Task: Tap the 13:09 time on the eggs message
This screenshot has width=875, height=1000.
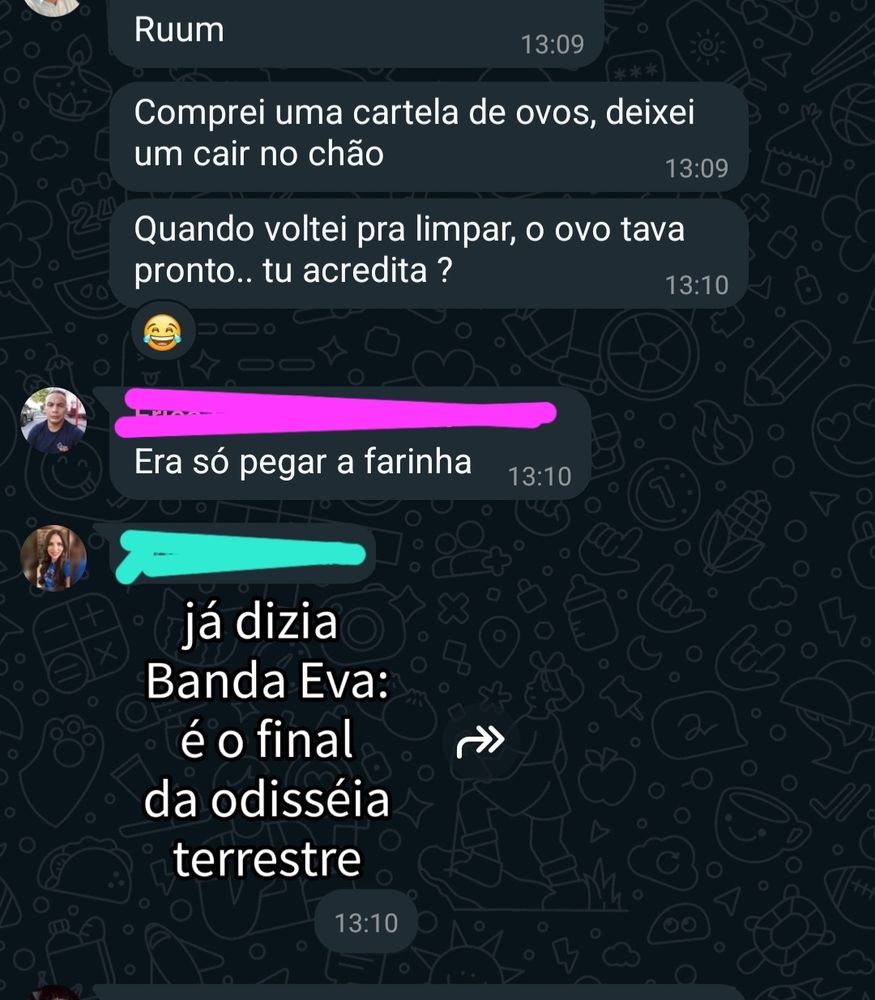Action: 696,168
